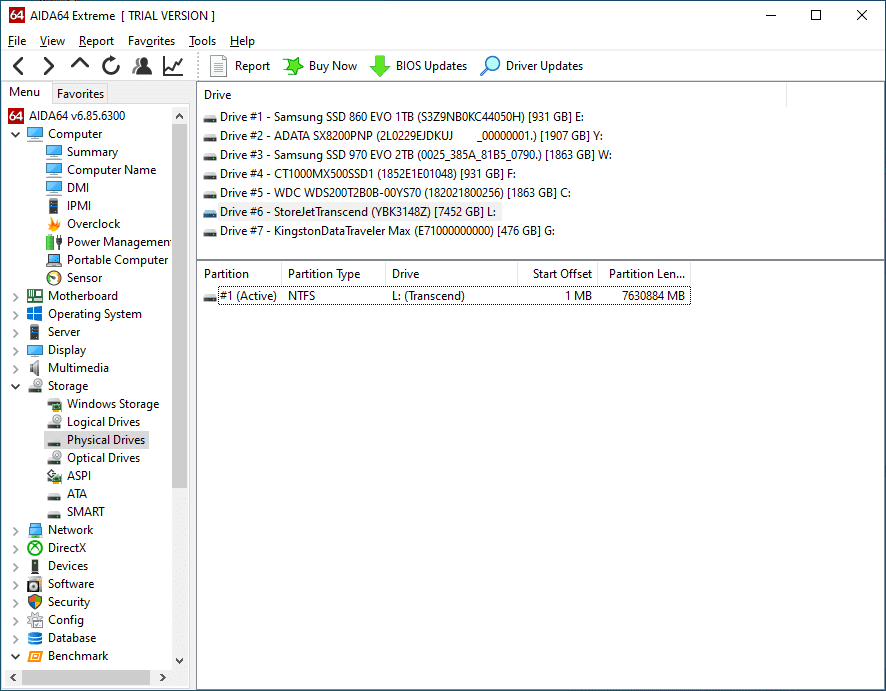886x691 pixels.
Task: Click the tree horizontal scrollbar right arrow
Action: pos(163,677)
